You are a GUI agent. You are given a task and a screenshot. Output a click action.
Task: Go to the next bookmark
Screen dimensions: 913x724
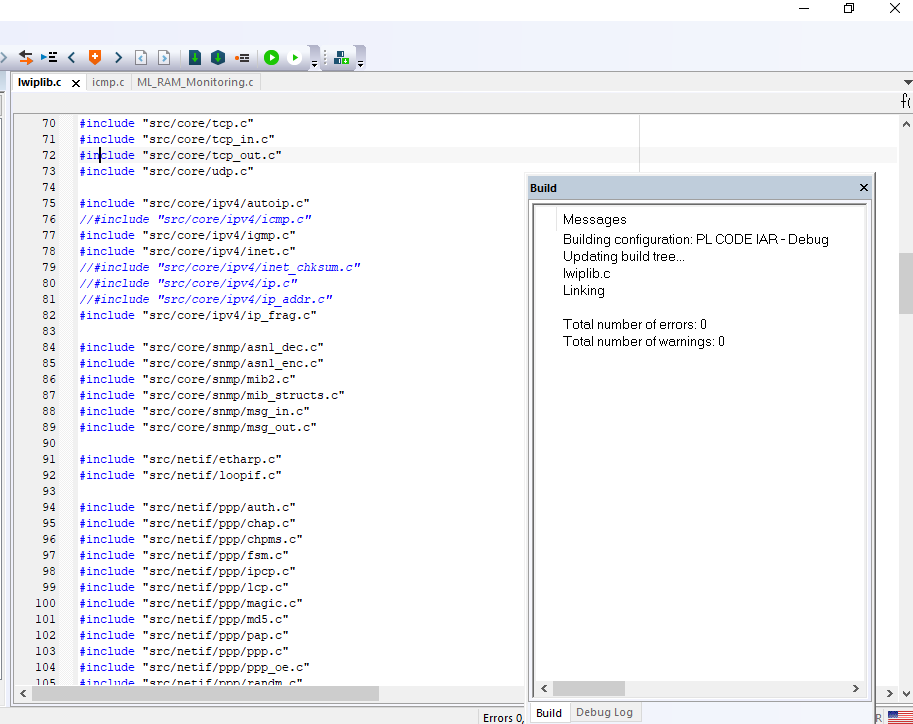[118, 57]
